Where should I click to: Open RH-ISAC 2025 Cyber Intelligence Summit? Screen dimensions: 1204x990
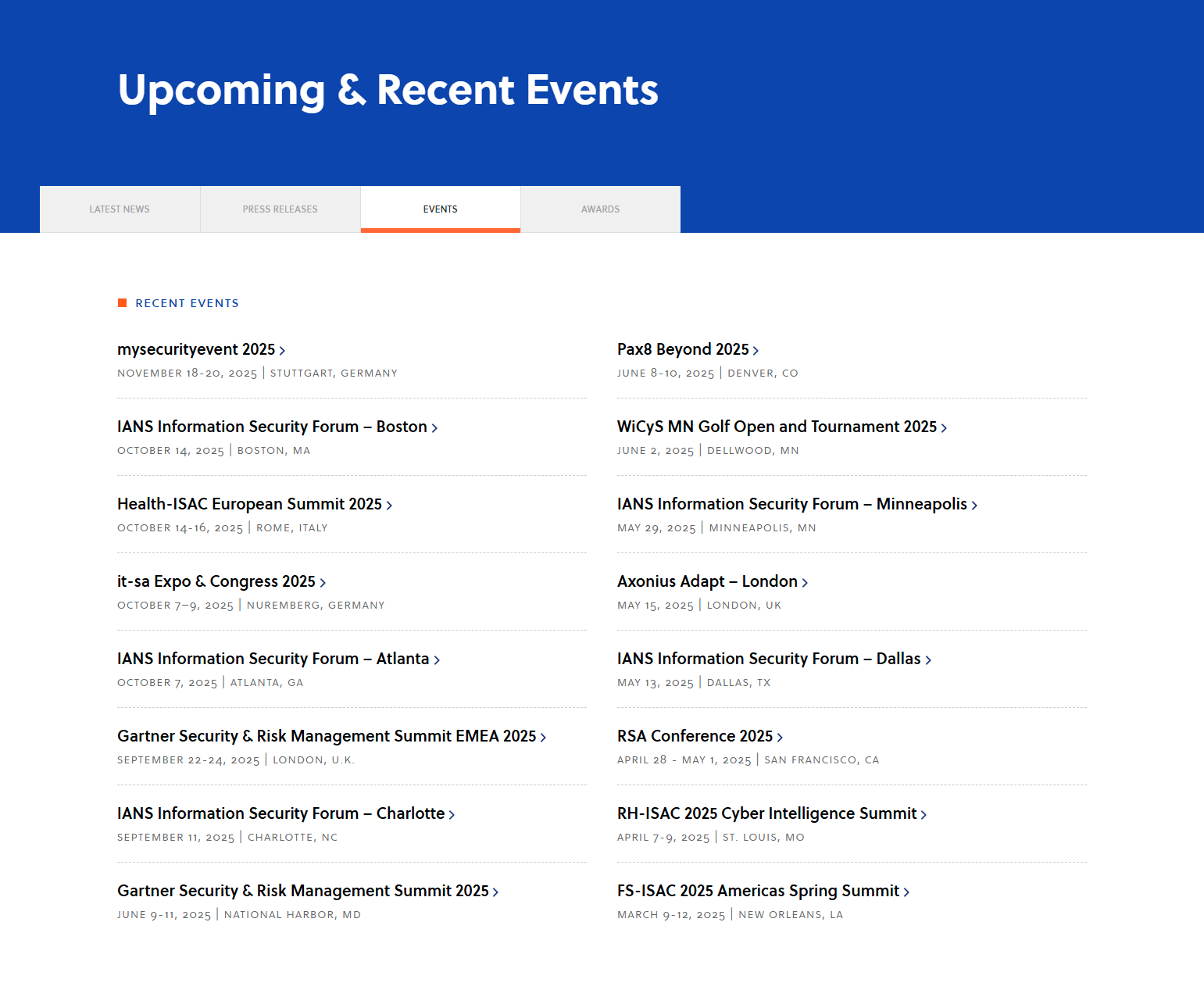pos(766,814)
